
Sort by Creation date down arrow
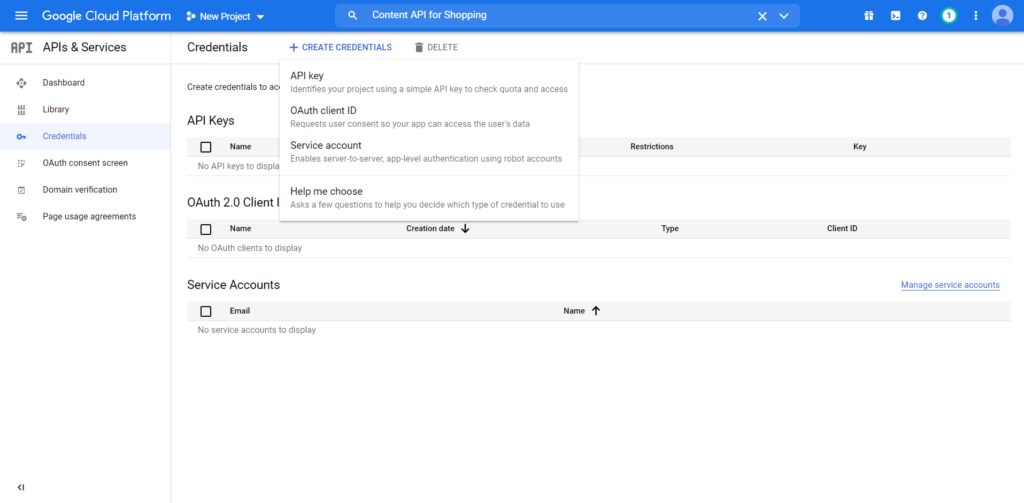[465, 229]
